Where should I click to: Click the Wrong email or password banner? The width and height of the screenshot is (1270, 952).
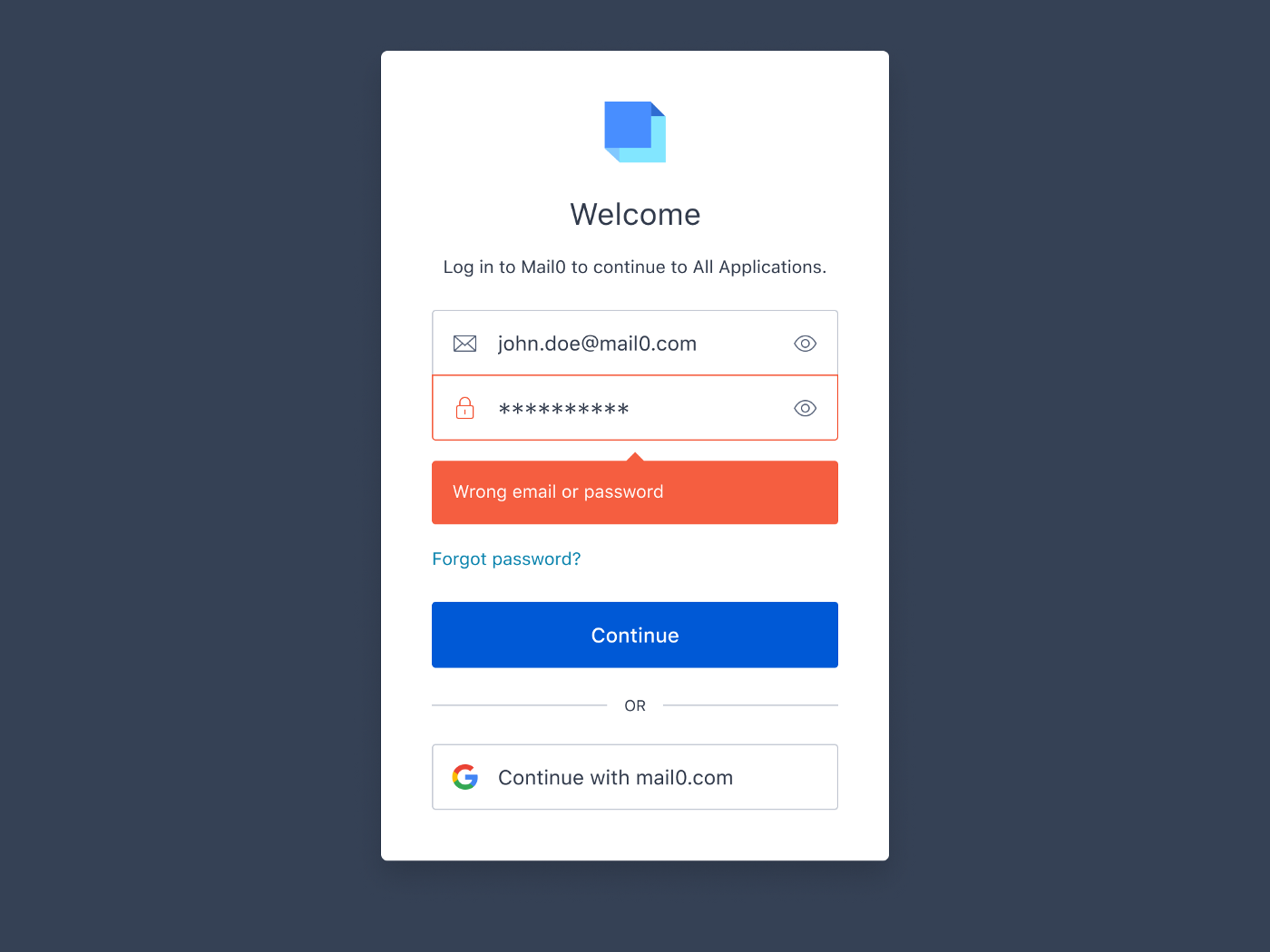coord(635,492)
